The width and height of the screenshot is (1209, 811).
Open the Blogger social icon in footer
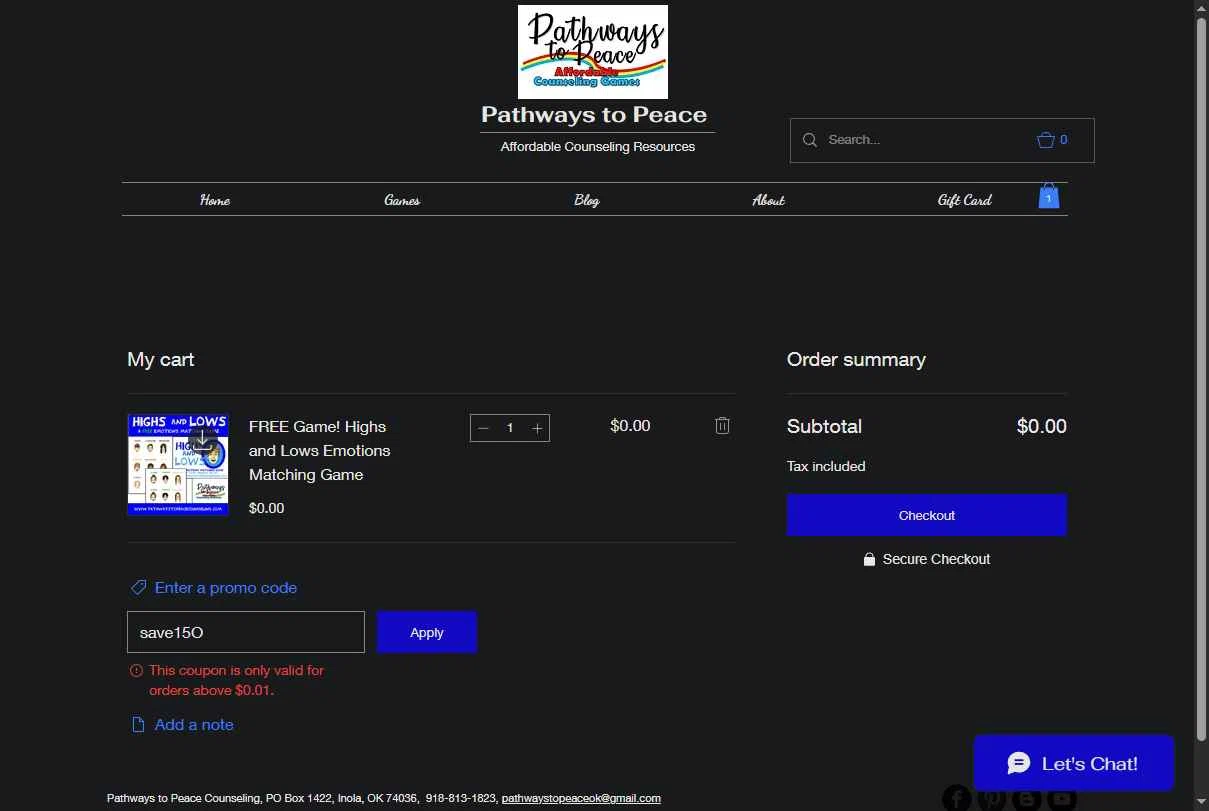(x=1027, y=798)
